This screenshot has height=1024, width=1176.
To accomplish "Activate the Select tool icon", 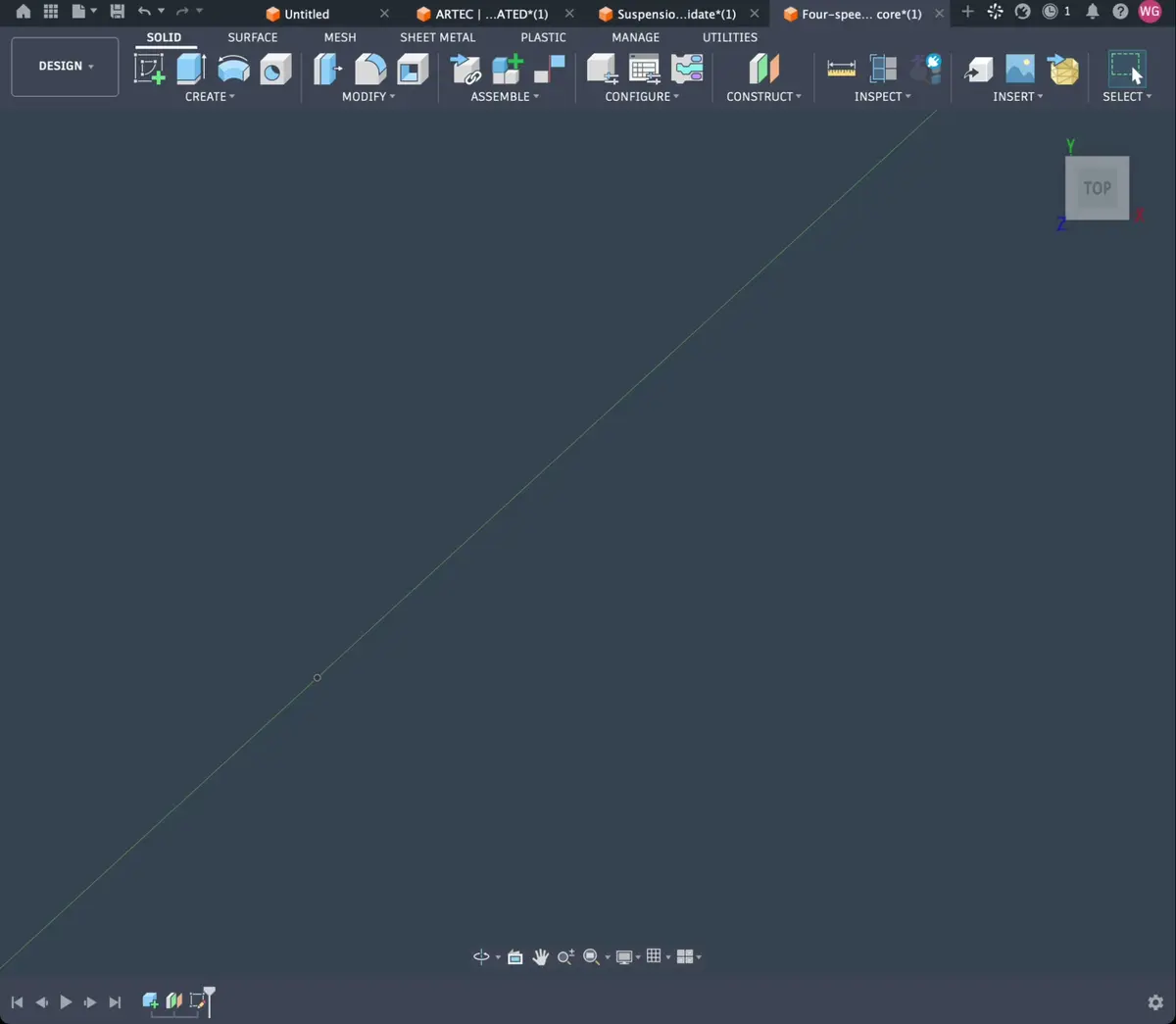I will pyautogui.click(x=1127, y=69).
